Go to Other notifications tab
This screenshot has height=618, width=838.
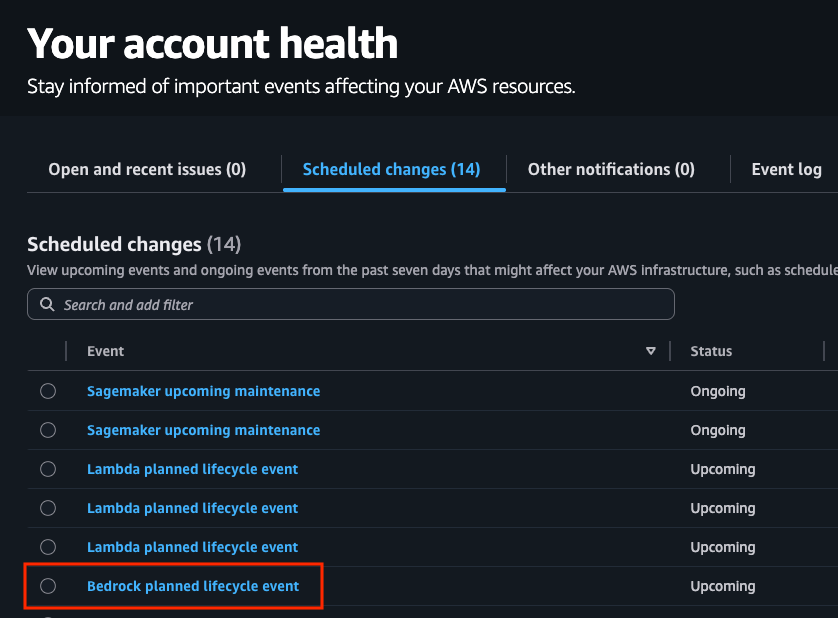point(611,170)
